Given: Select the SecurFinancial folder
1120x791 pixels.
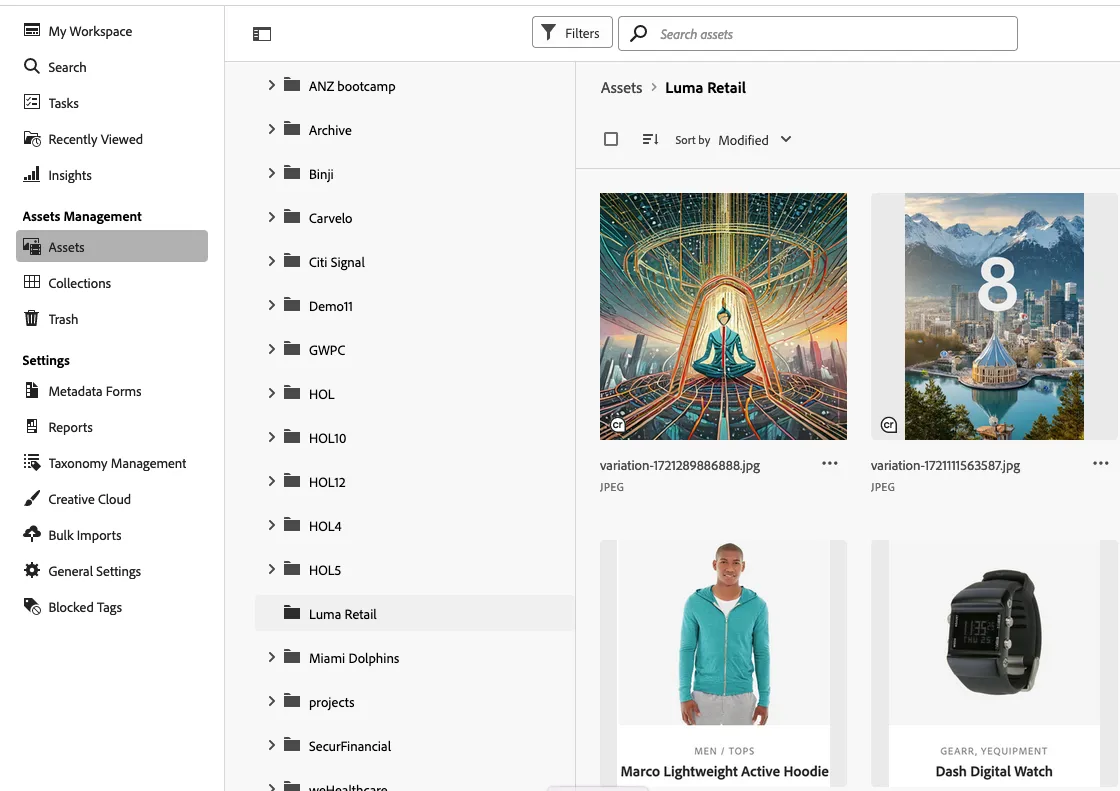Looking at the screenshot, I should pos(350,746).
